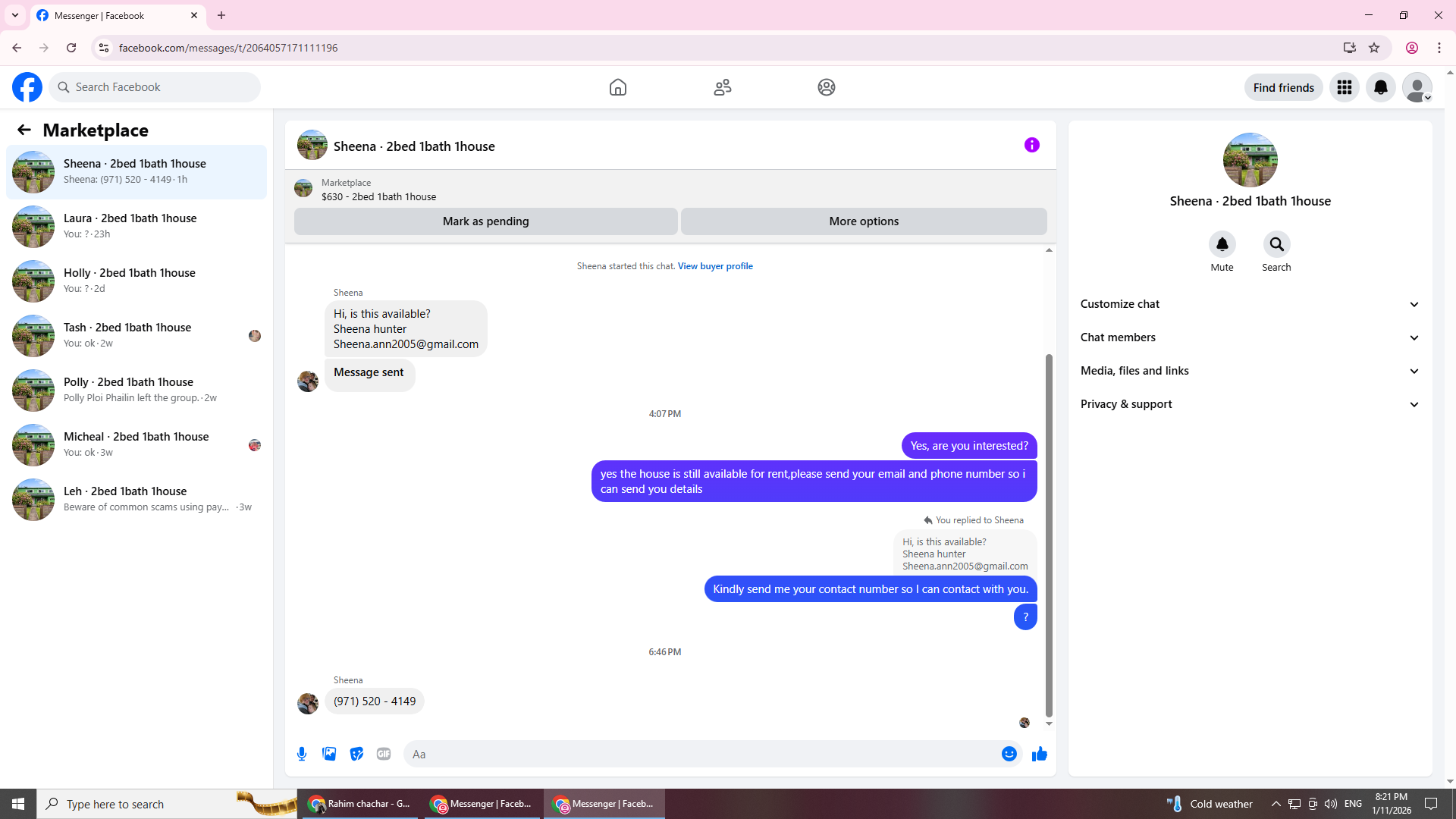This screenshot has height=819, width=1456.
Task: Click the back arrow beside Marketplace
Action: (x=24, y=130)
